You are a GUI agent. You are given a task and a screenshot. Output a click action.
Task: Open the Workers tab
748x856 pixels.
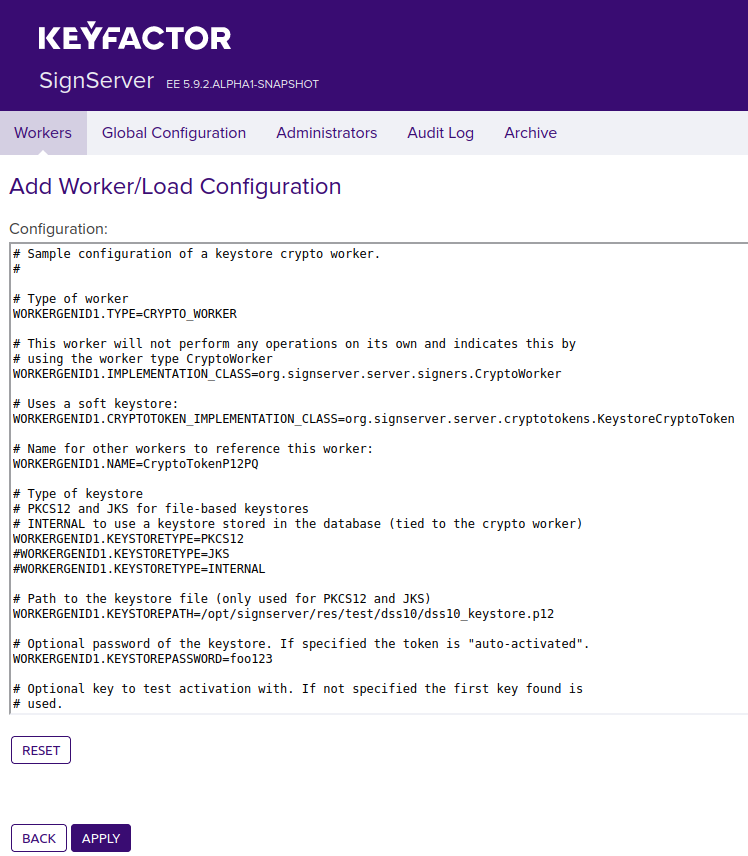(43, 133)
